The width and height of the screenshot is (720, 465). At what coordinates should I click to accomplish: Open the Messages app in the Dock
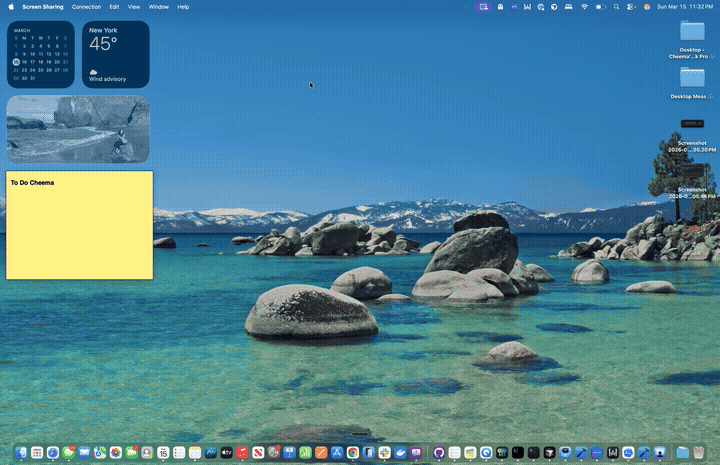68,453
